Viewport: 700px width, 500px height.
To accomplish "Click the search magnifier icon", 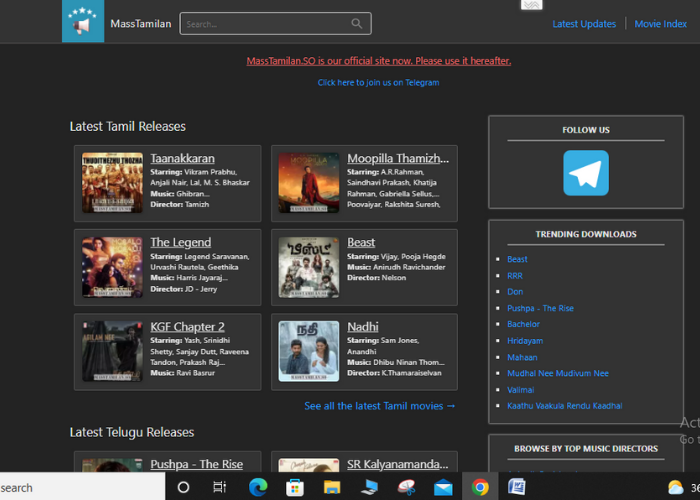I will pyautogui.click(x=356, y=24).
